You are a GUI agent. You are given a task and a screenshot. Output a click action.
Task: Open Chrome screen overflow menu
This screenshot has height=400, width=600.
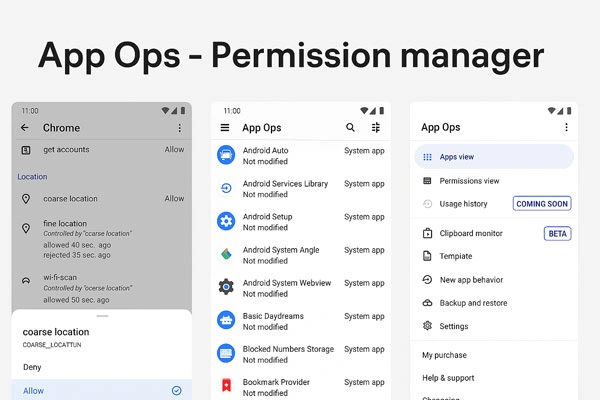[179, 128]
